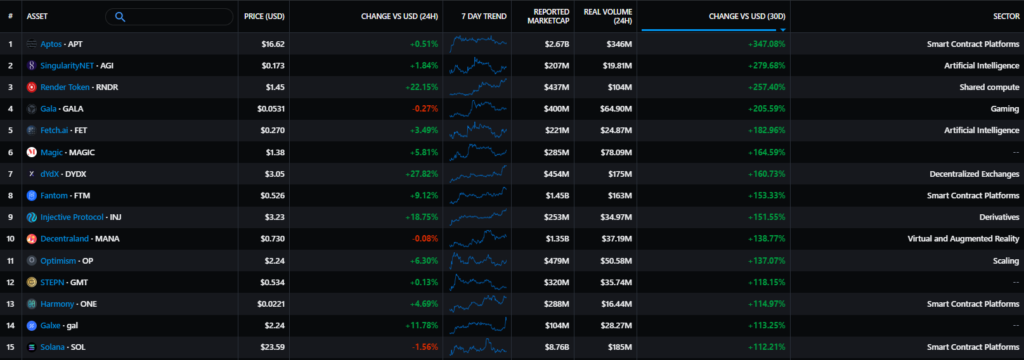Click the Render Token 7 day trend sparkline
Screen dimensions: 1024x360
click(478, 87)
